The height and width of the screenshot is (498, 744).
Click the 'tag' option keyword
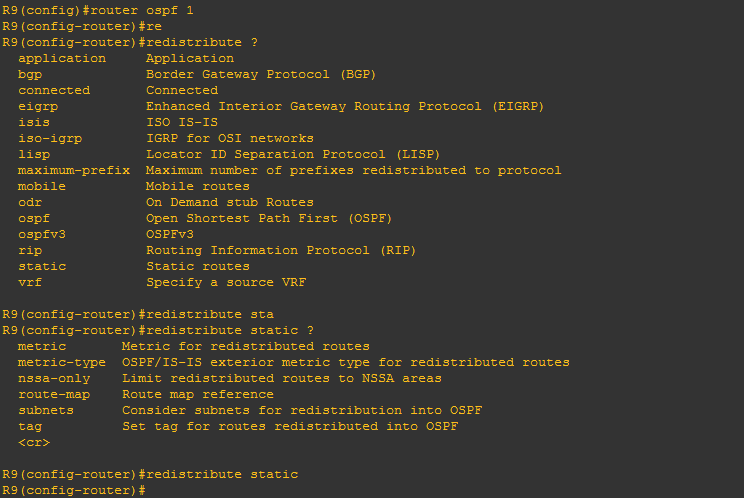(x=30, y=427)
